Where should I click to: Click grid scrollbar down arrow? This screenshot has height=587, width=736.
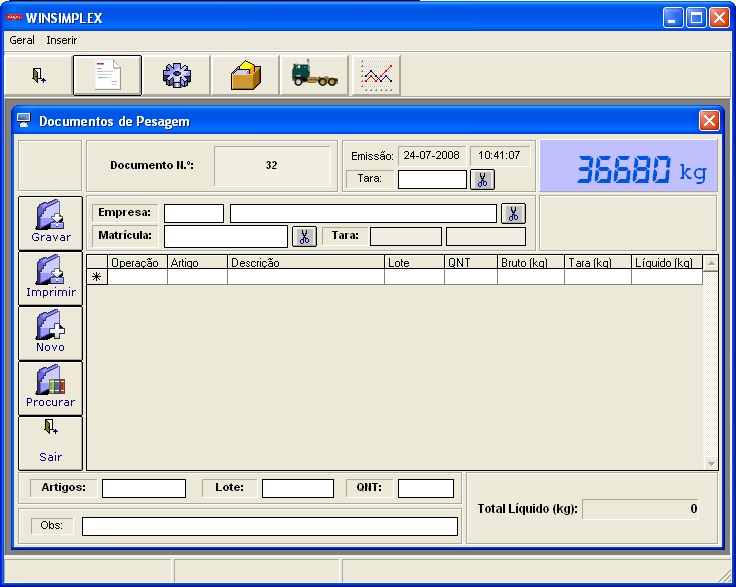click(x=711, y=463)
